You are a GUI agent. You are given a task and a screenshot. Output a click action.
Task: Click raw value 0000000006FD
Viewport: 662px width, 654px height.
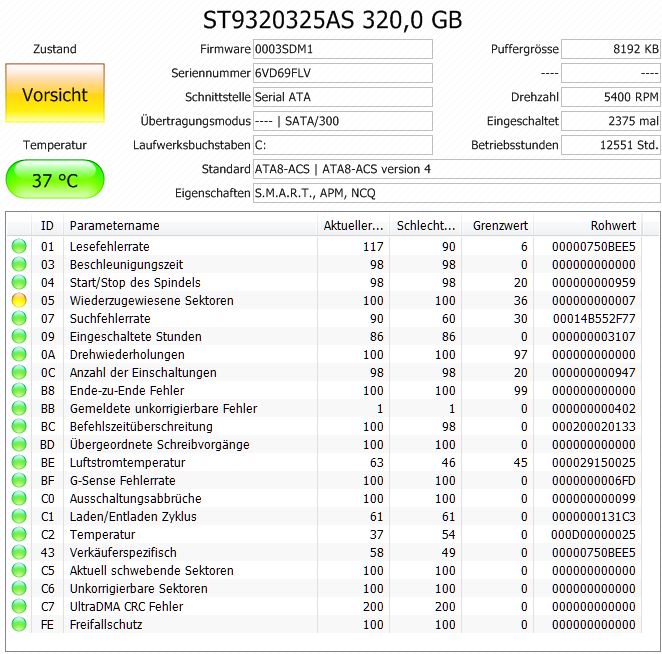coord(594,480)
